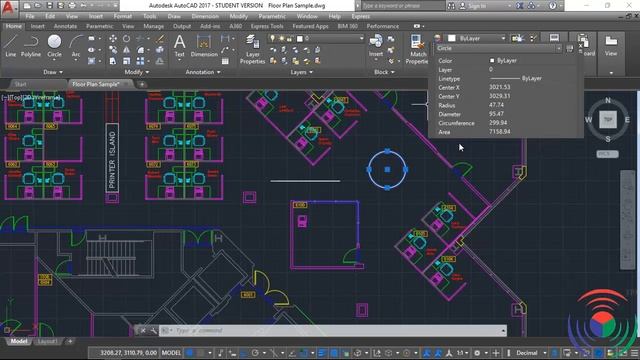Expand the Block panel dropdown

click(384, 72)
